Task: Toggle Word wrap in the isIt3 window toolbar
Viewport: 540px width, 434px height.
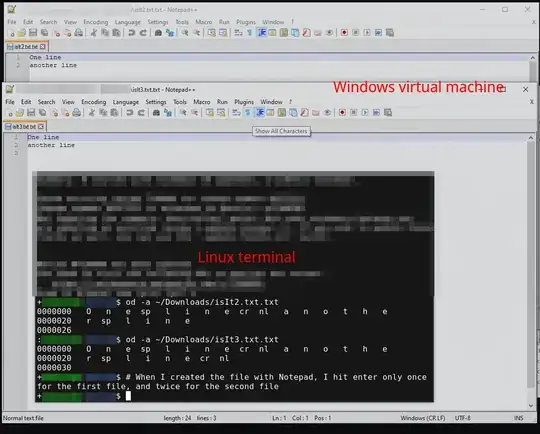Action: [x=236, y=113]
